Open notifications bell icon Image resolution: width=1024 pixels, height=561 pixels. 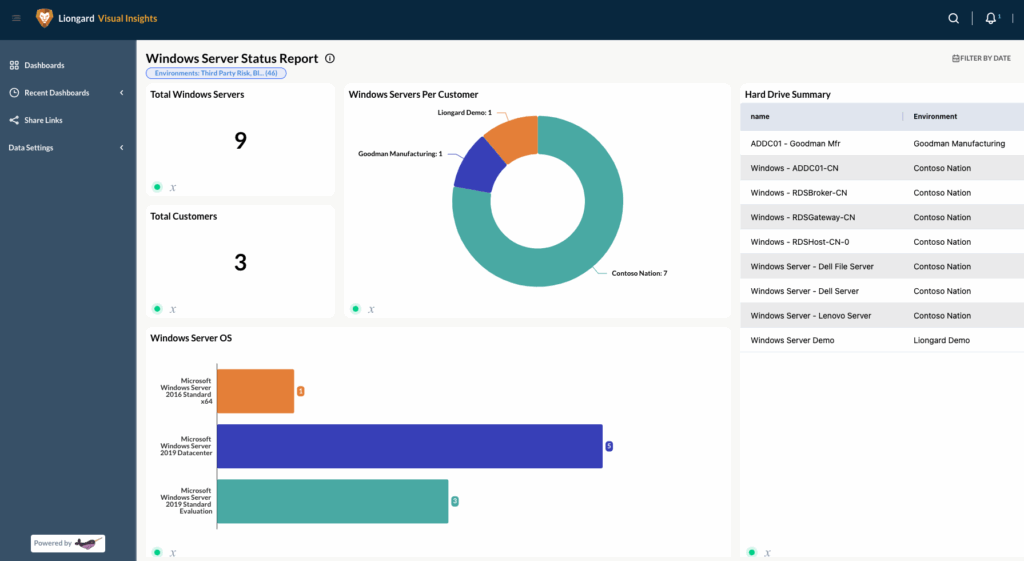[x=990, y=18]
